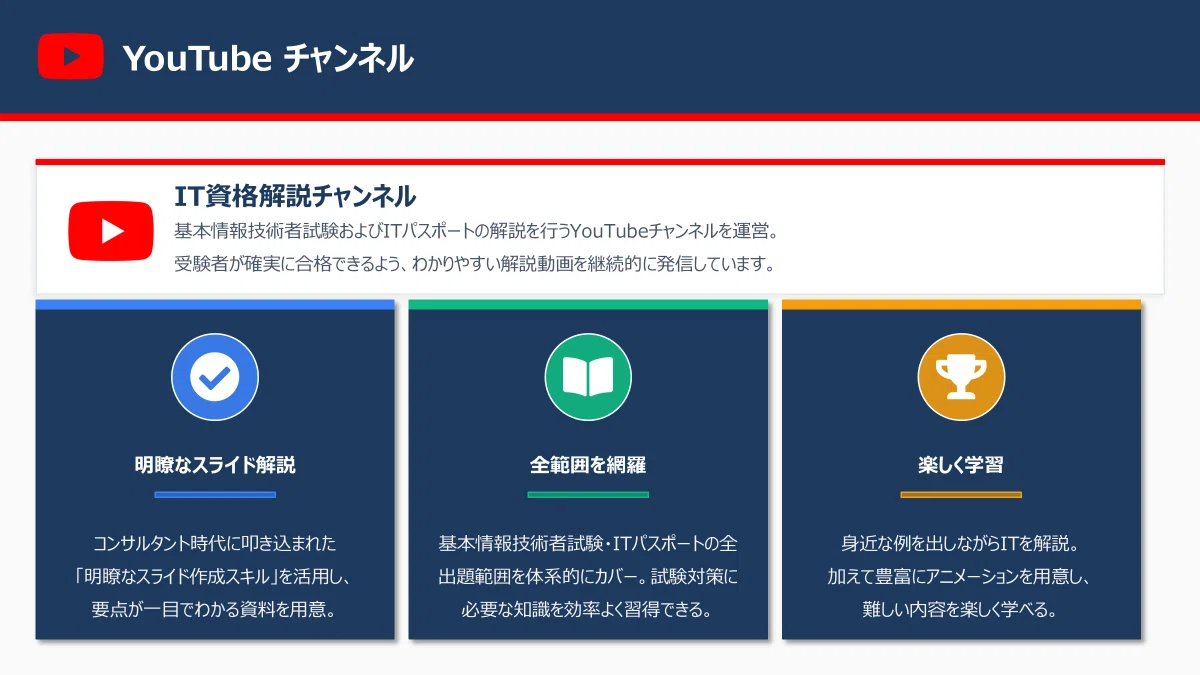Image resolution: width=1200 pixels, height=675 pixels.
Task: Click the green open book icon
Action: coord(588,377)
